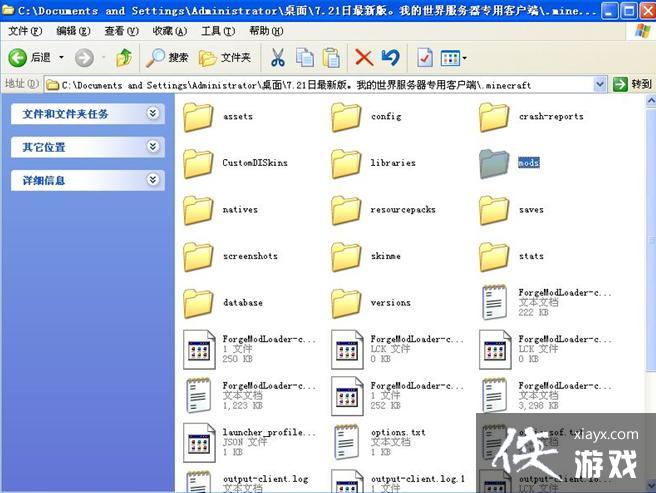Select the launcher_profiles JSON file
Viewport: 656px width, 493px height.
pos(199,441)
